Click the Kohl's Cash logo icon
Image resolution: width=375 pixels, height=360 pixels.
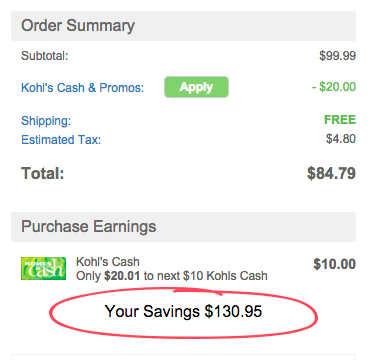[43, 268]
